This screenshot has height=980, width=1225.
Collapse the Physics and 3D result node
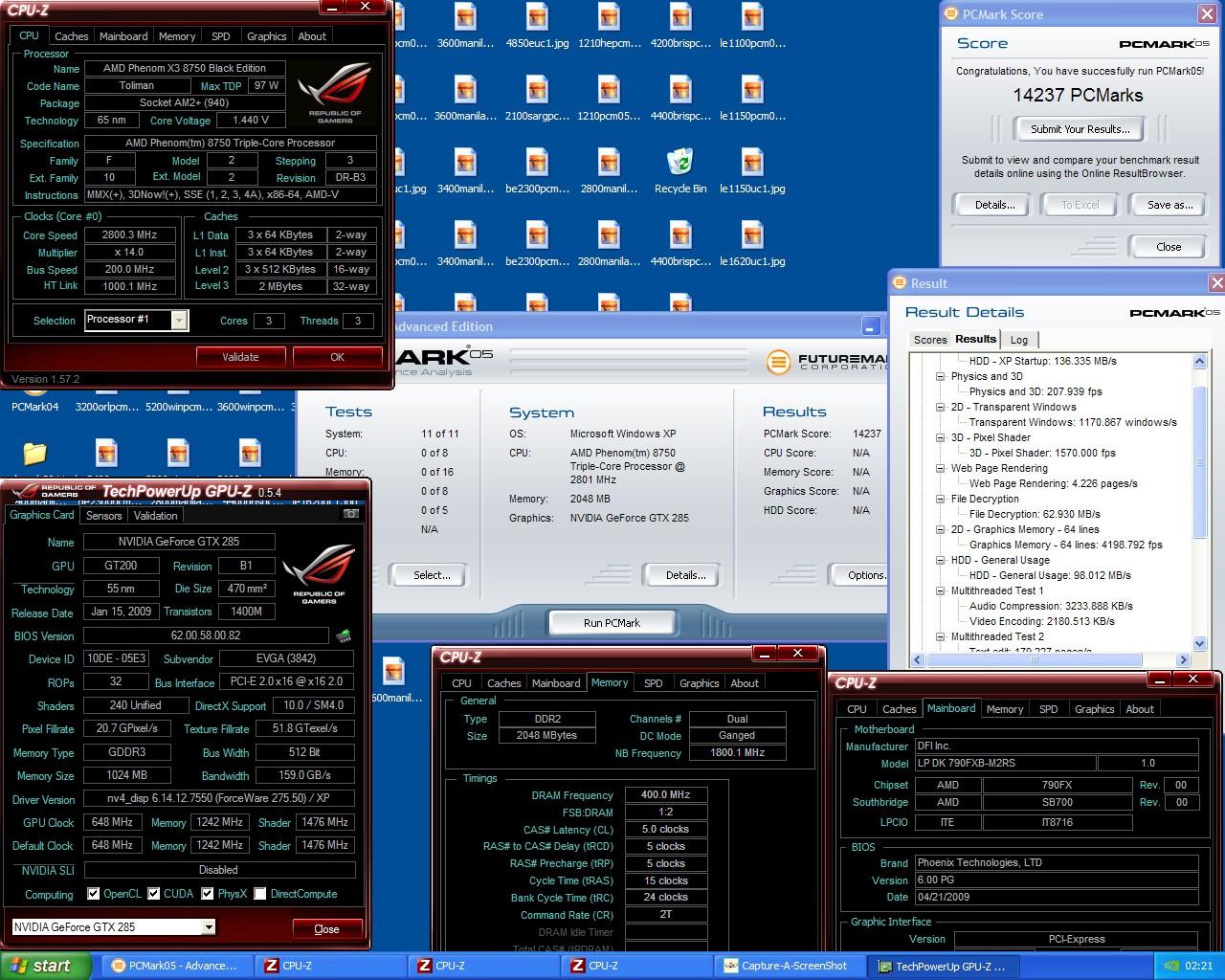(941, 376)
